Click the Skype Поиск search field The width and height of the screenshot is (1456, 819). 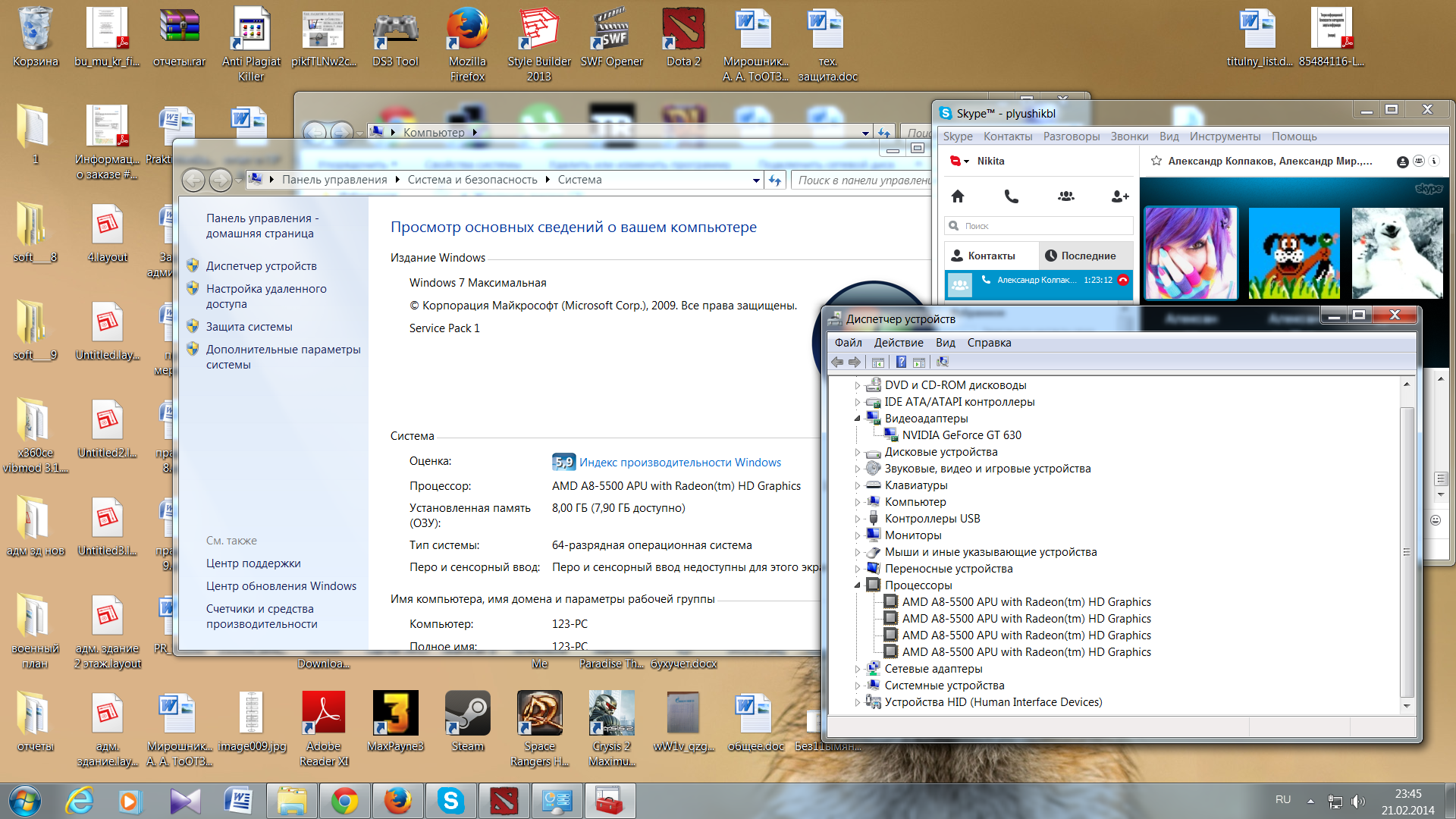pyautogui.click(x=1039, y=226)
